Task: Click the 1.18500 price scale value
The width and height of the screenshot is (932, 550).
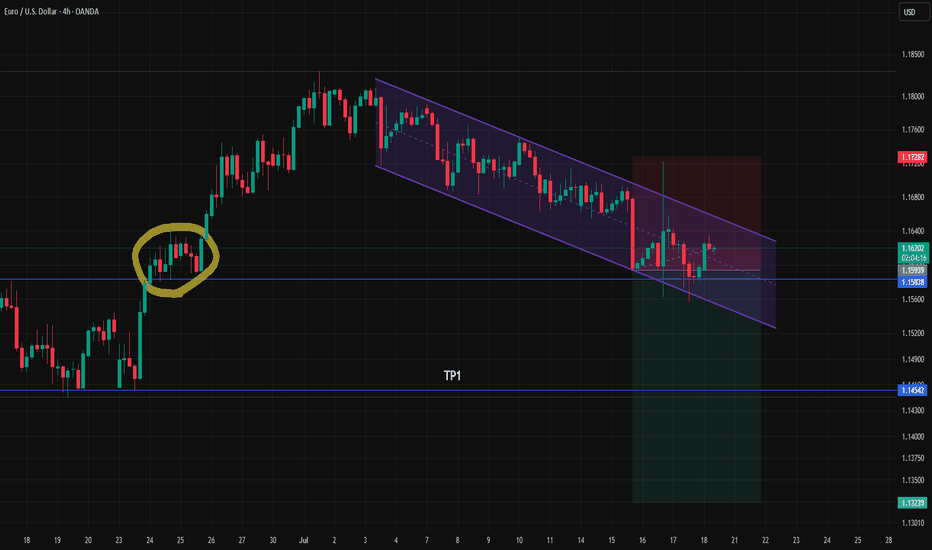Action: pyautogui.click(x=912, y=54)
